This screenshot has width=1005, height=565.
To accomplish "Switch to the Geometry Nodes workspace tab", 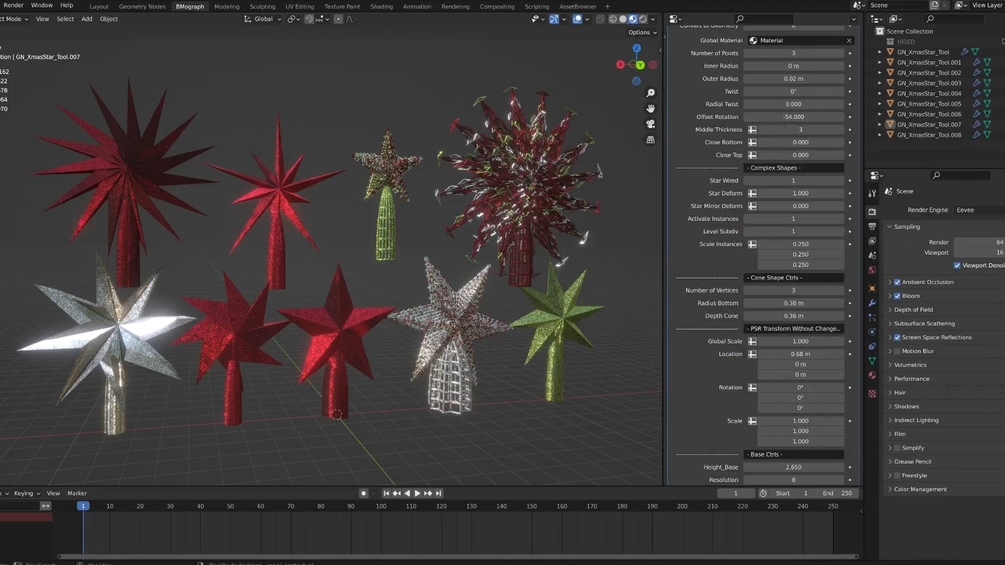I will tap(142, 6).
